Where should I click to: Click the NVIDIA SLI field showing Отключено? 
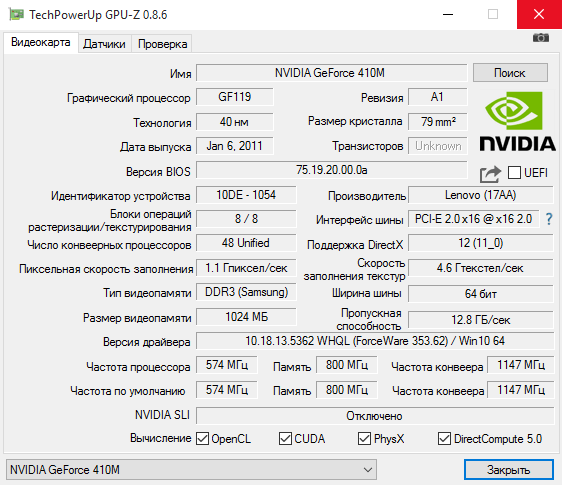coord(375,416)
